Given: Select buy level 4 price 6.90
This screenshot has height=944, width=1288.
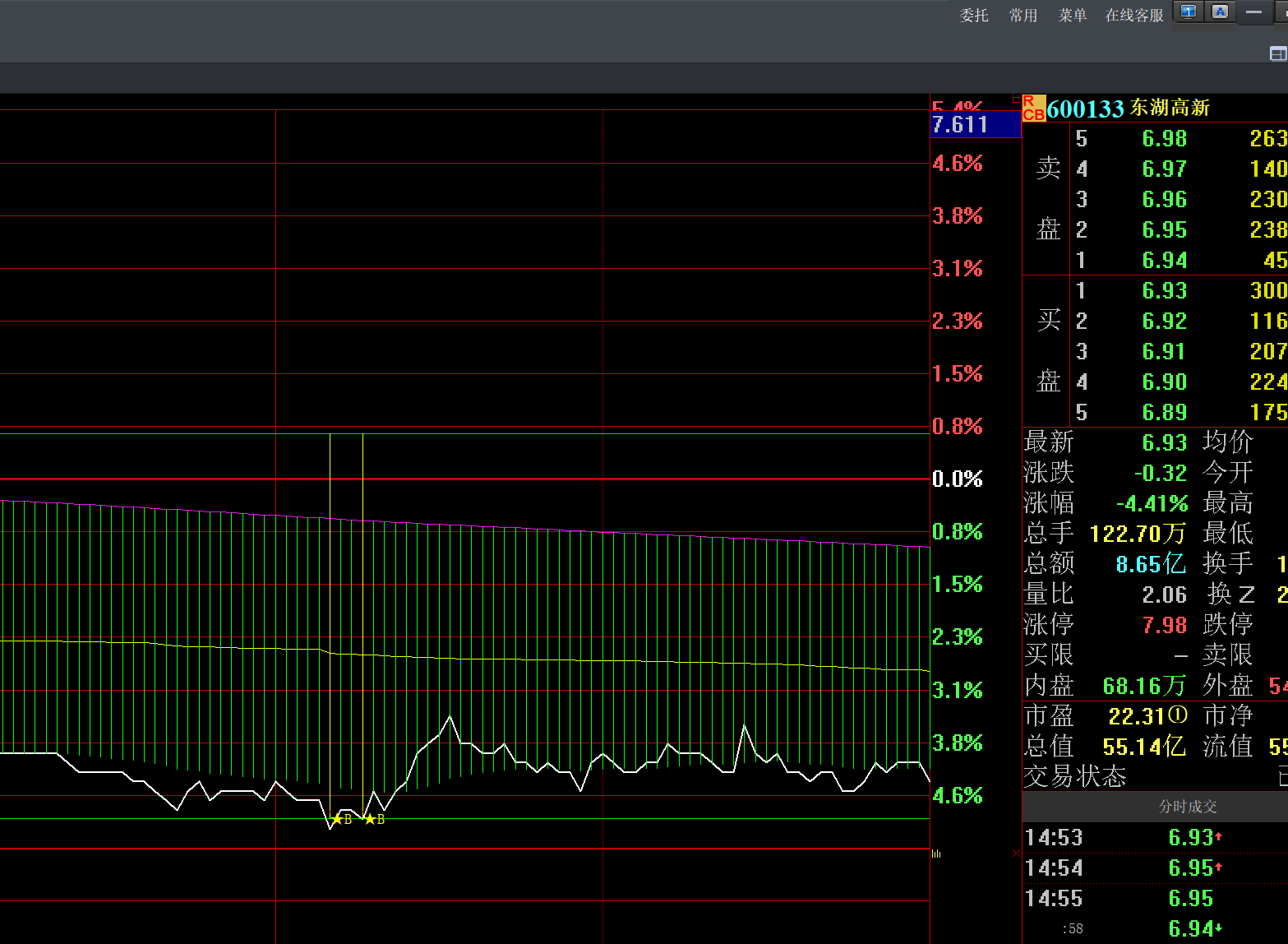Looking at the screenshot, I should 1165,382.
